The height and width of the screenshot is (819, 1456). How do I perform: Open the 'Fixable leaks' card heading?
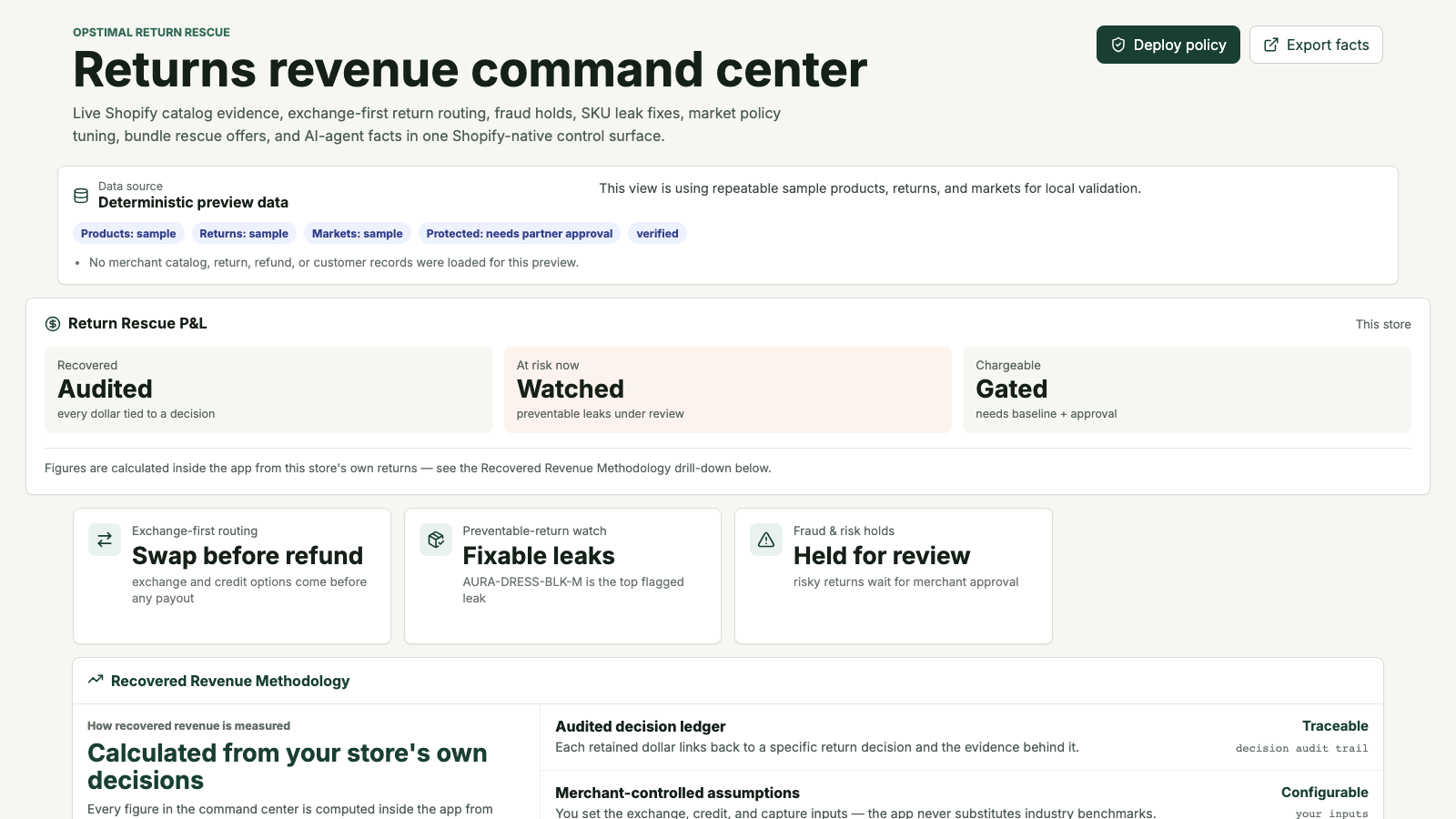click(x=539, y=556)
